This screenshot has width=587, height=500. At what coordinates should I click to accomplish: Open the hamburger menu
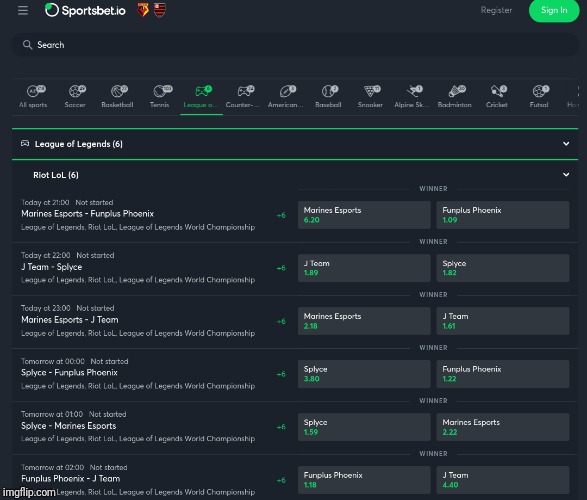pyautogui.click(x=23, y=10)
